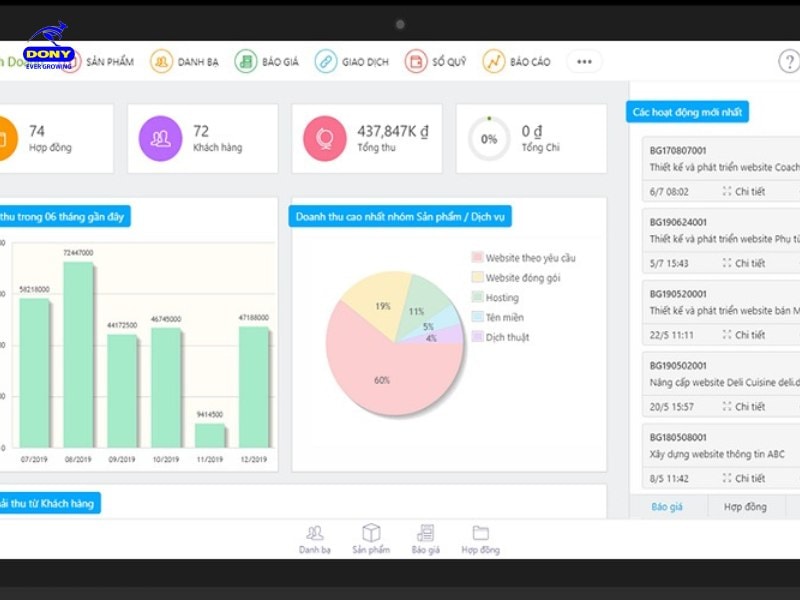Click the pink Tổng thu revenue icon

click(x=325, y=139)
